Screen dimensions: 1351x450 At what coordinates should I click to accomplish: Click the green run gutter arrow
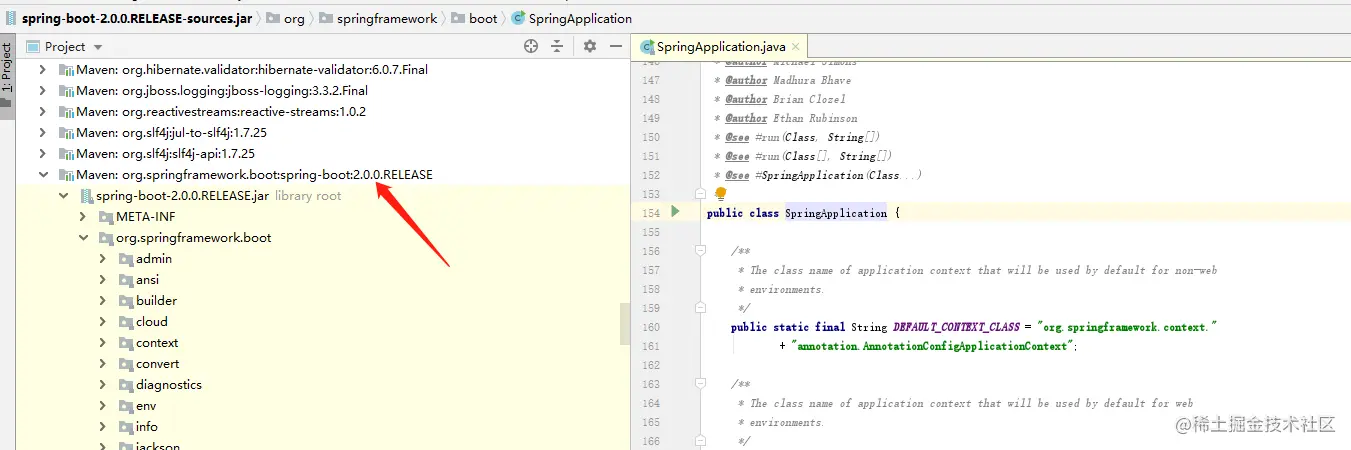pyautogui.click(x=676, y=212)
